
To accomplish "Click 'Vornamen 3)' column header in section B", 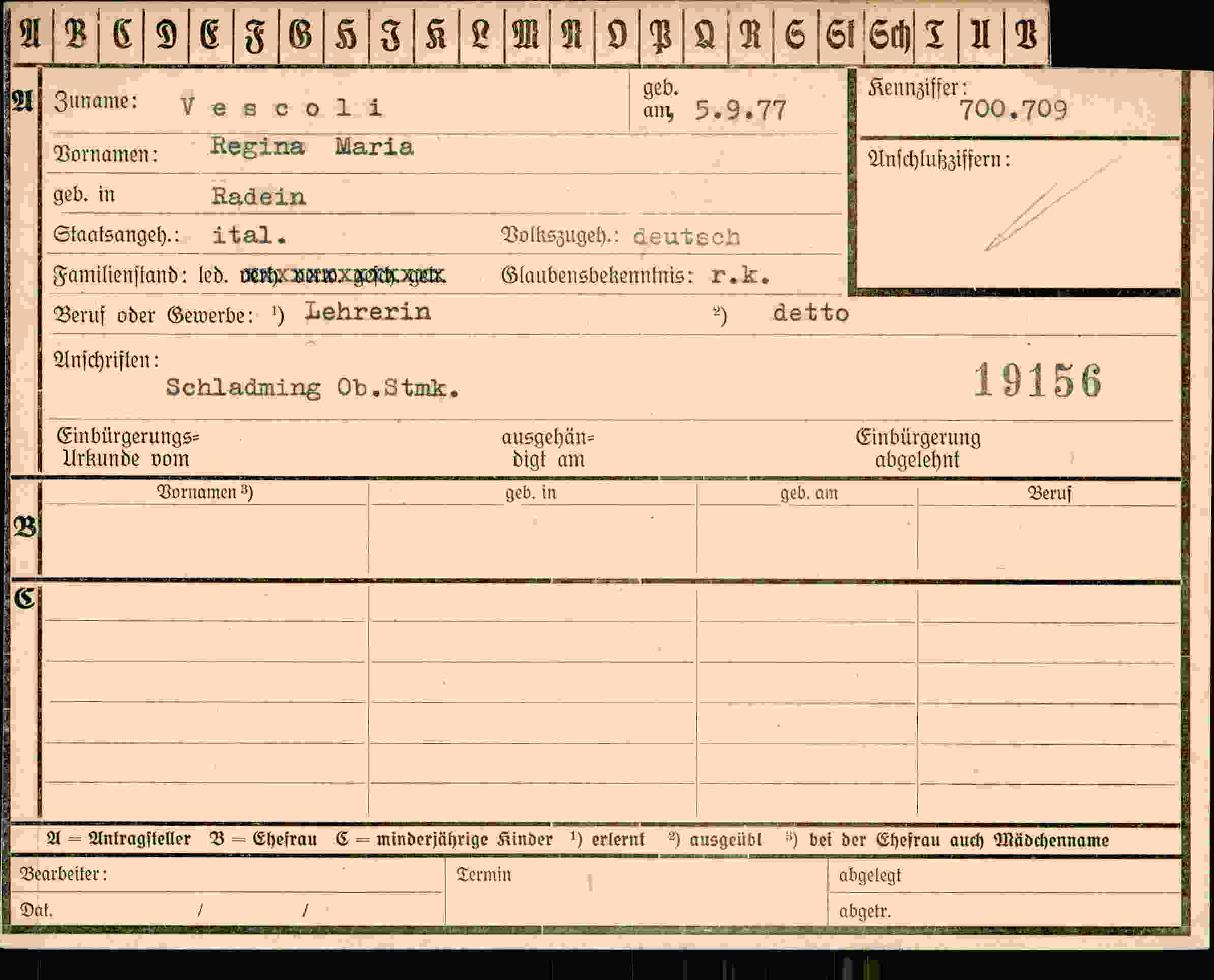I will click(204, 492).
